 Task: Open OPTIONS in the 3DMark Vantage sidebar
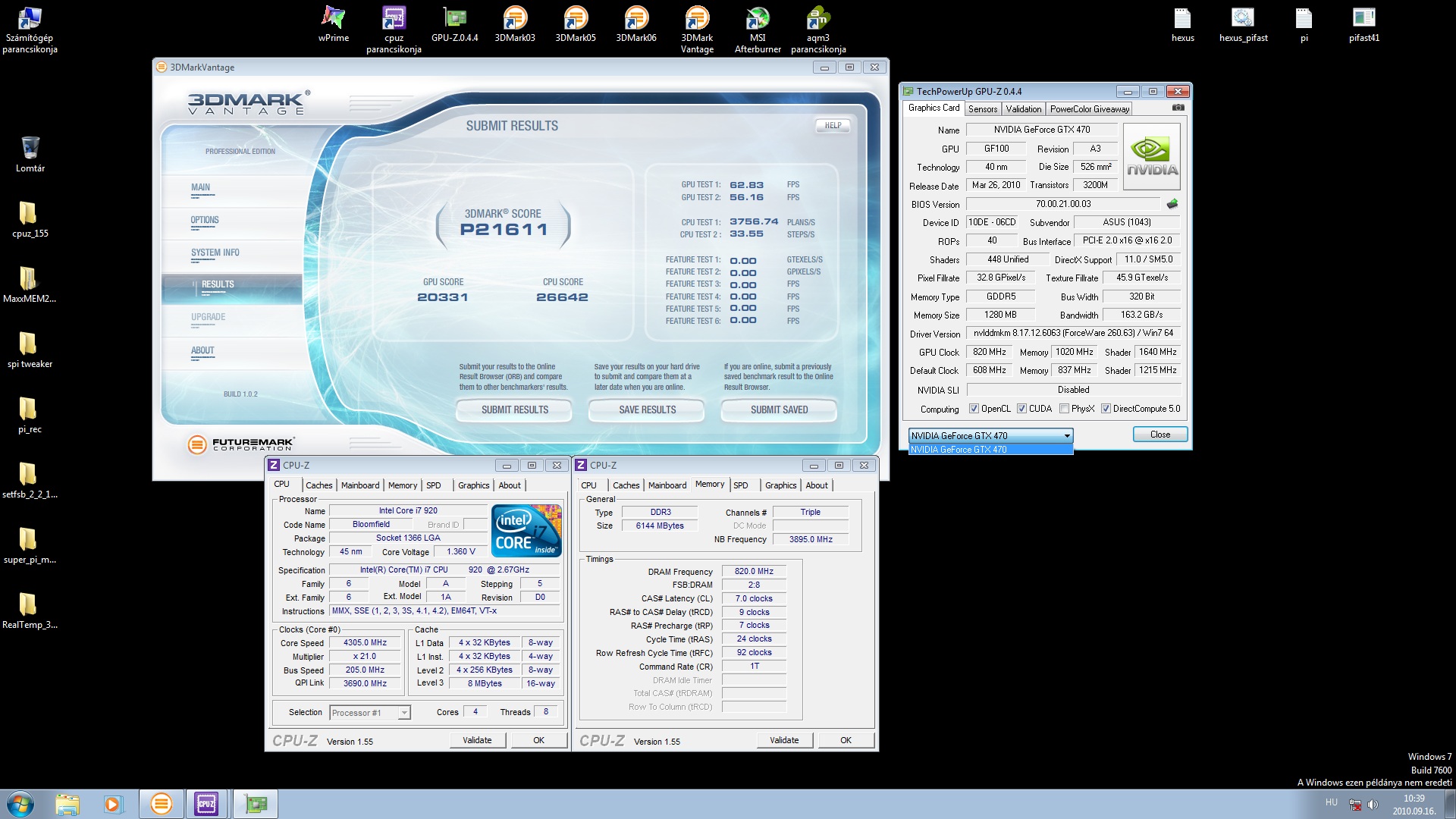coord(205,220)
